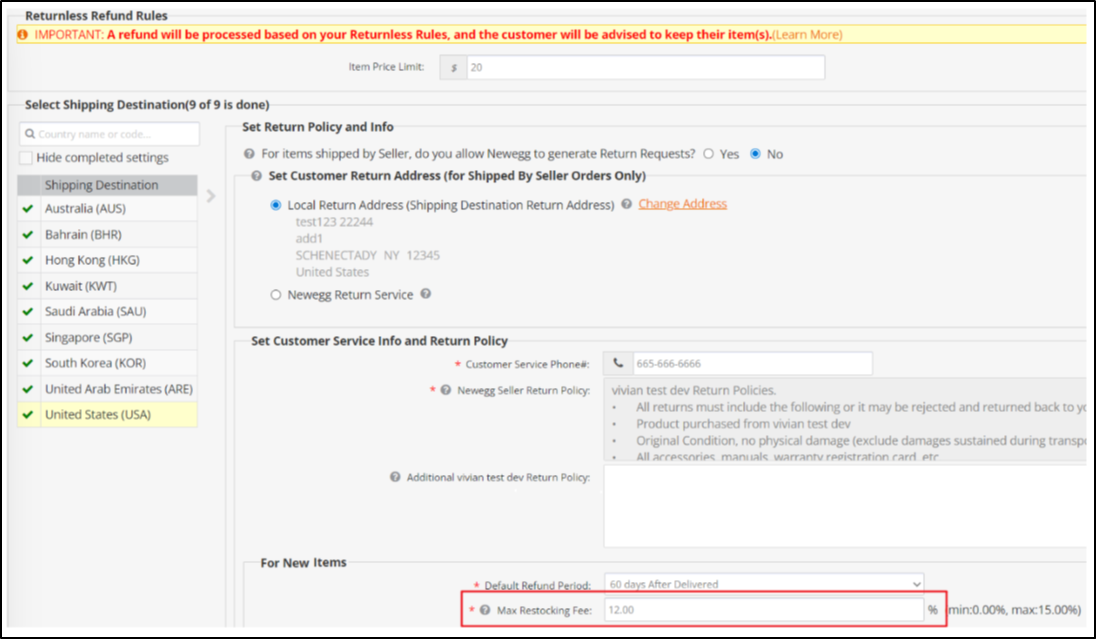Click the country name search box
The height and width of the screenshot is (639, 1096).
point(110,134)
